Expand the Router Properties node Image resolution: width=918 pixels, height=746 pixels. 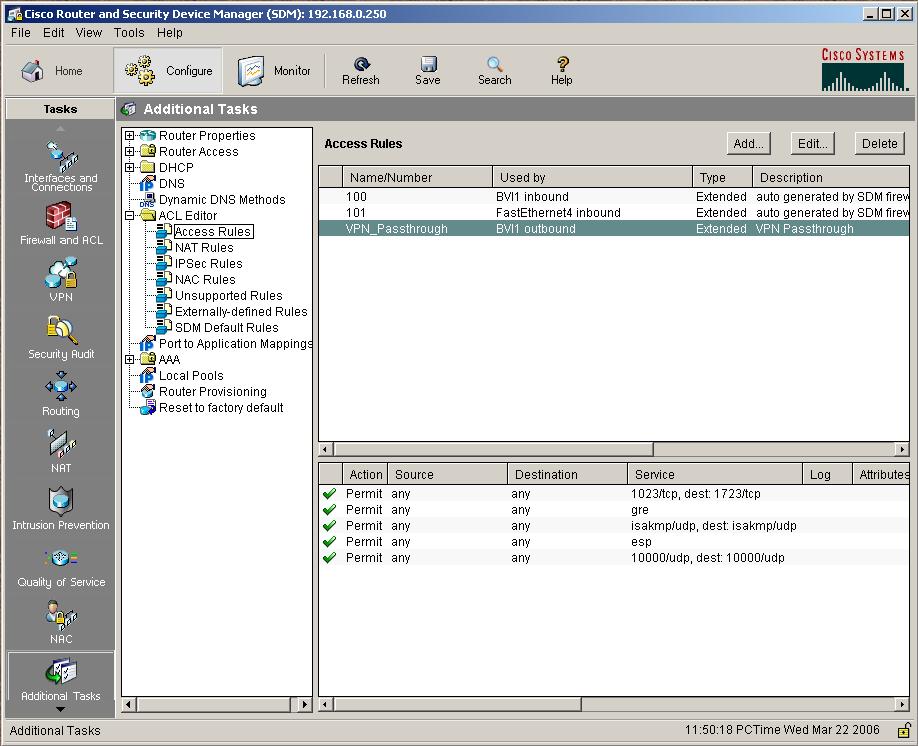130,135
